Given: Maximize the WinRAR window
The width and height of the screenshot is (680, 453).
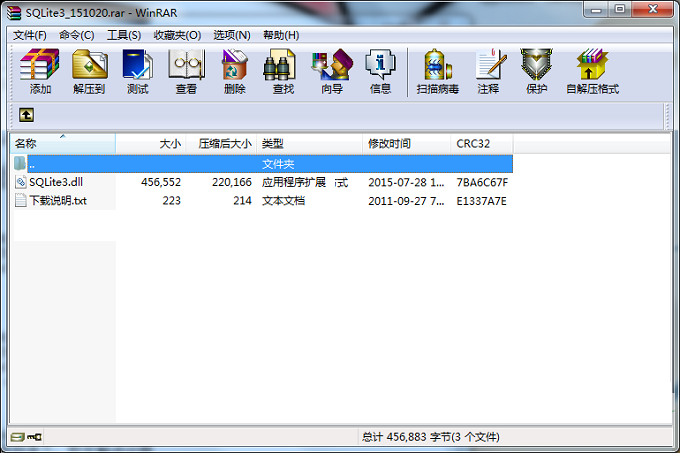Looking at the screenshot, I should [x=620, y=9].
